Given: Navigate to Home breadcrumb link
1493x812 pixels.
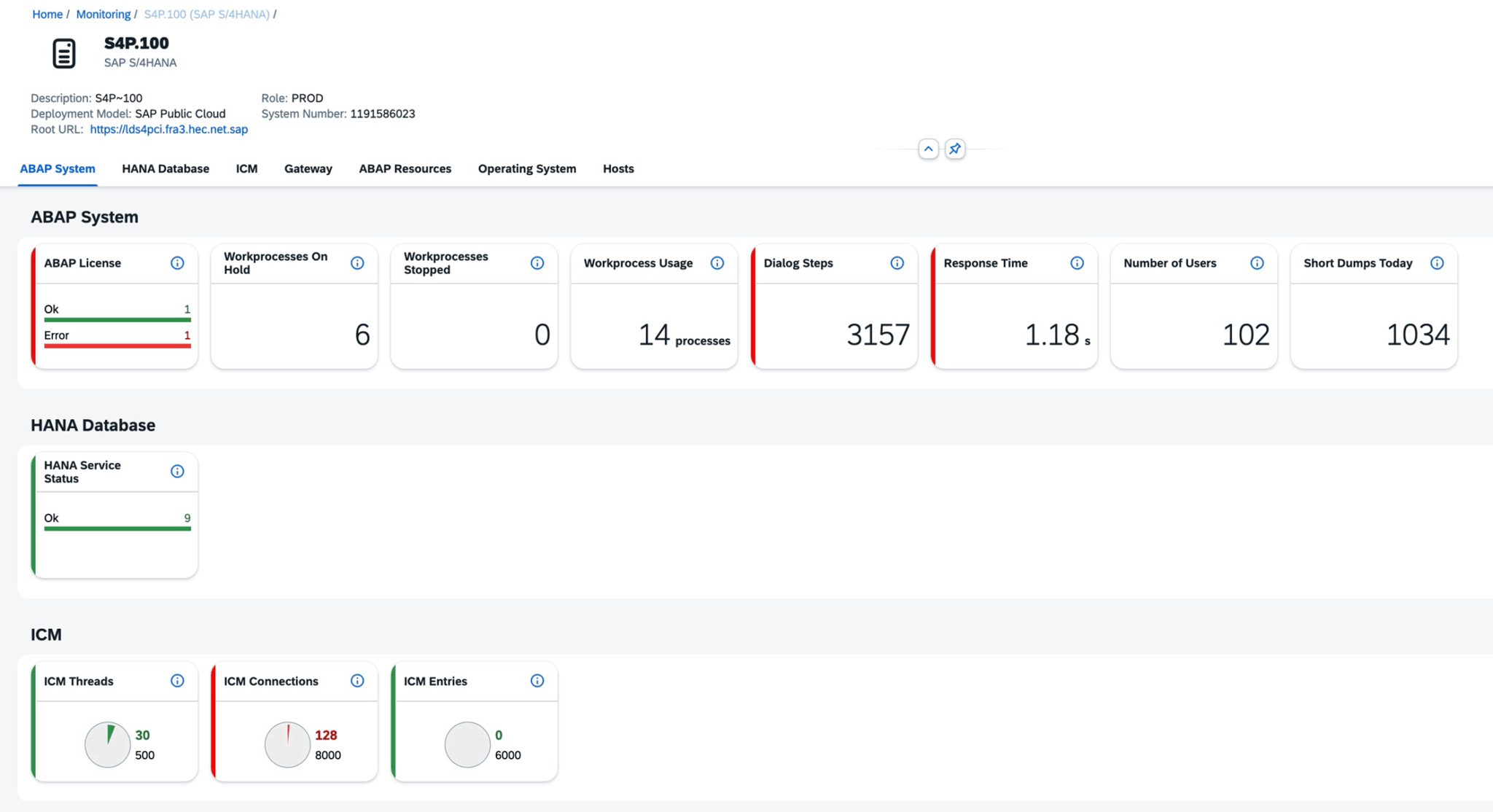Looking at the screenshot, I should 47,14.
